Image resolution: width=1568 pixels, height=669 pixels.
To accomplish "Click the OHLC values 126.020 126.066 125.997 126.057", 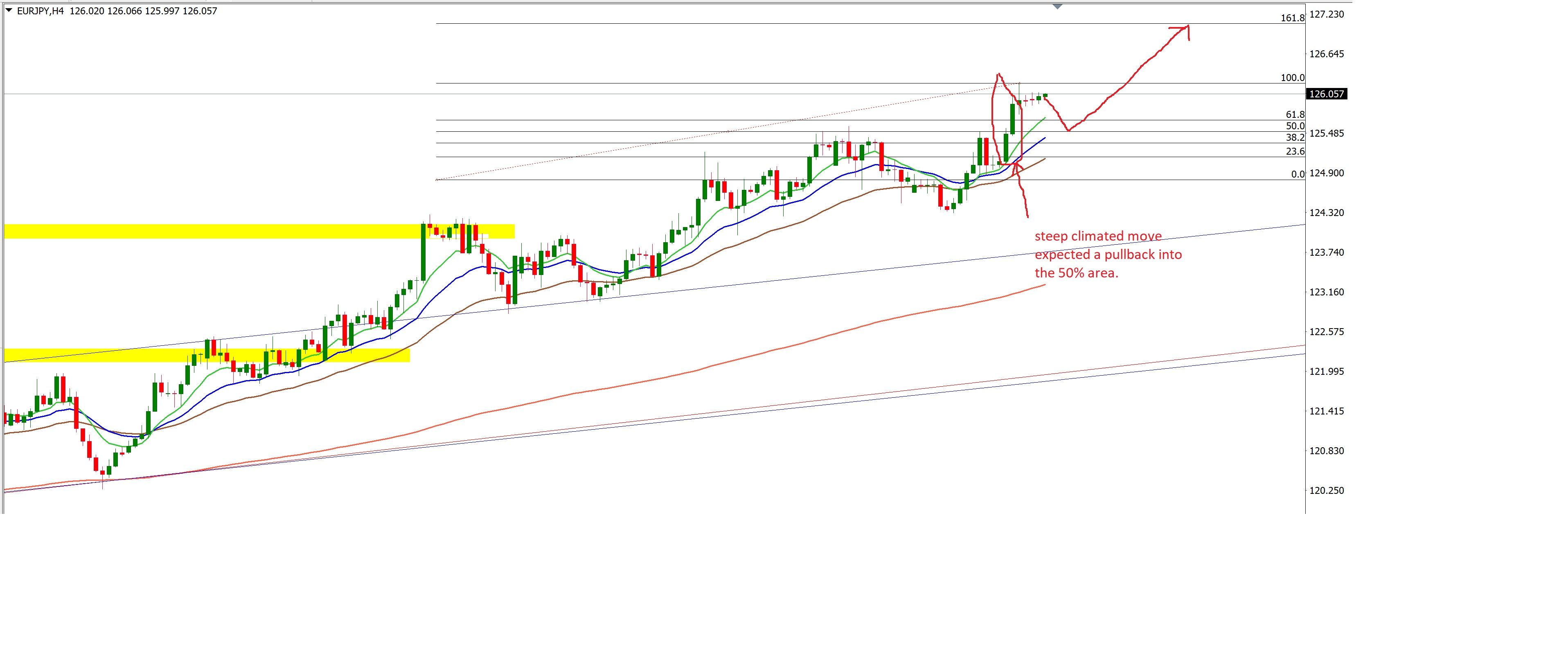I will (x=143, y=11).
